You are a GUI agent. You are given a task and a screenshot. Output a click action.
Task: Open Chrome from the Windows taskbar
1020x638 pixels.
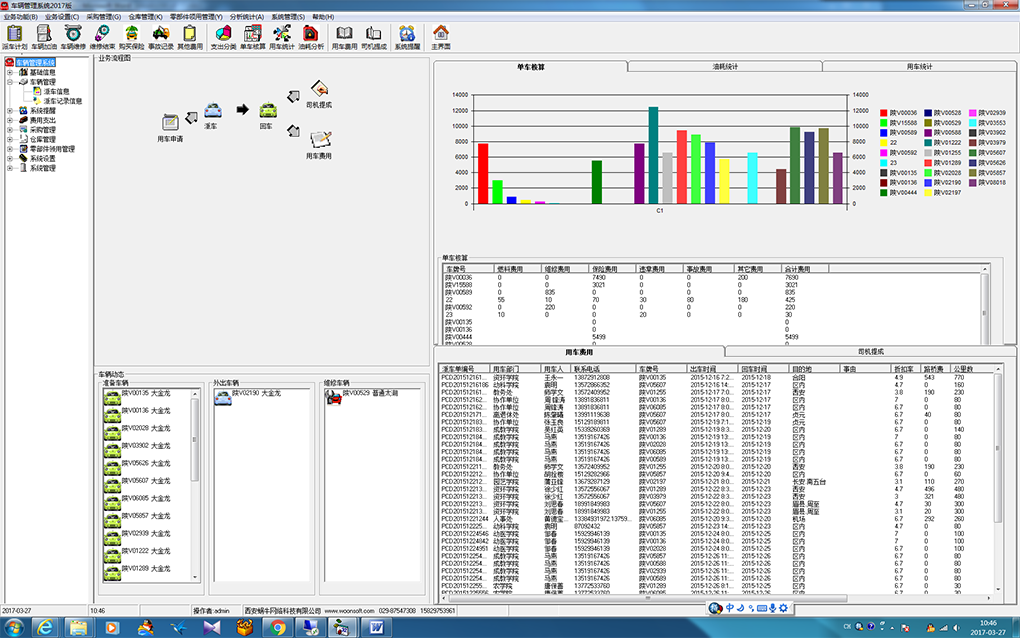(x=278, y=627)
